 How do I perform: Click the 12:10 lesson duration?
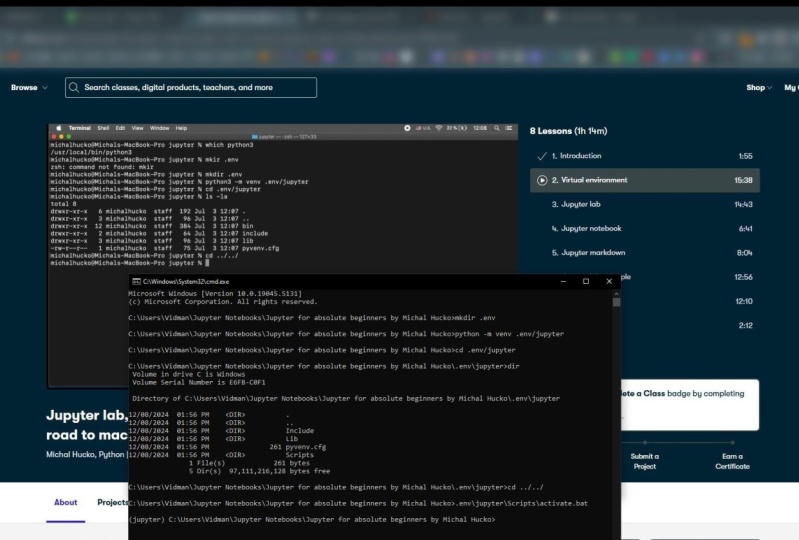pos(744,301)
